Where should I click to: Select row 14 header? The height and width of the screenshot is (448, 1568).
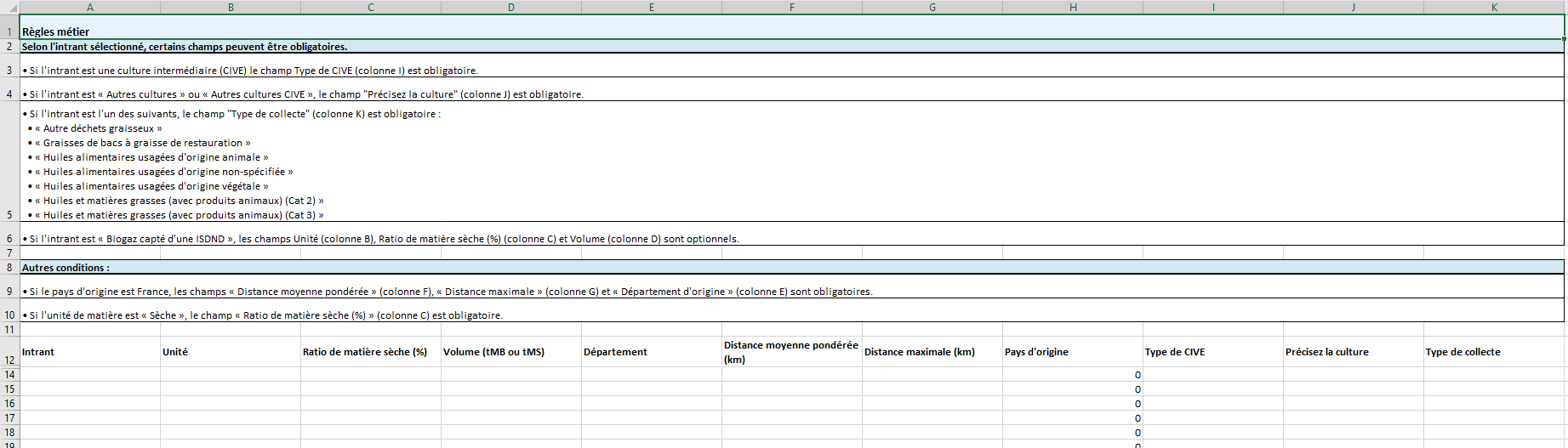coord(9,375)
